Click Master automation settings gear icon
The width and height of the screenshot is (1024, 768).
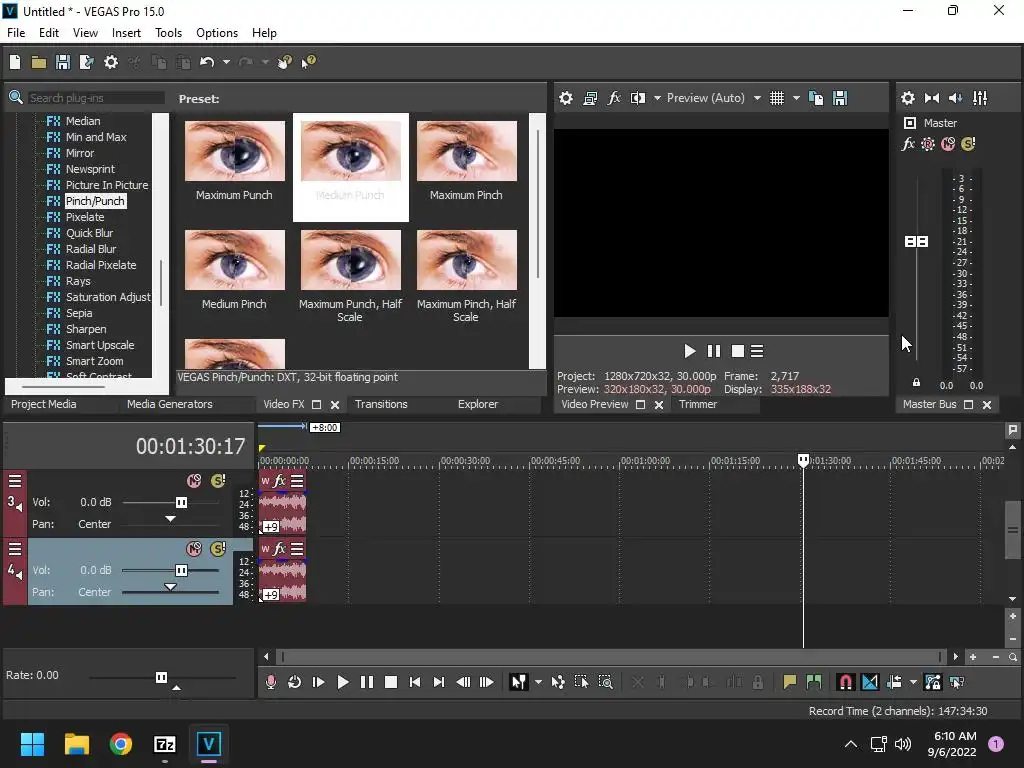[x=927, y=144]
